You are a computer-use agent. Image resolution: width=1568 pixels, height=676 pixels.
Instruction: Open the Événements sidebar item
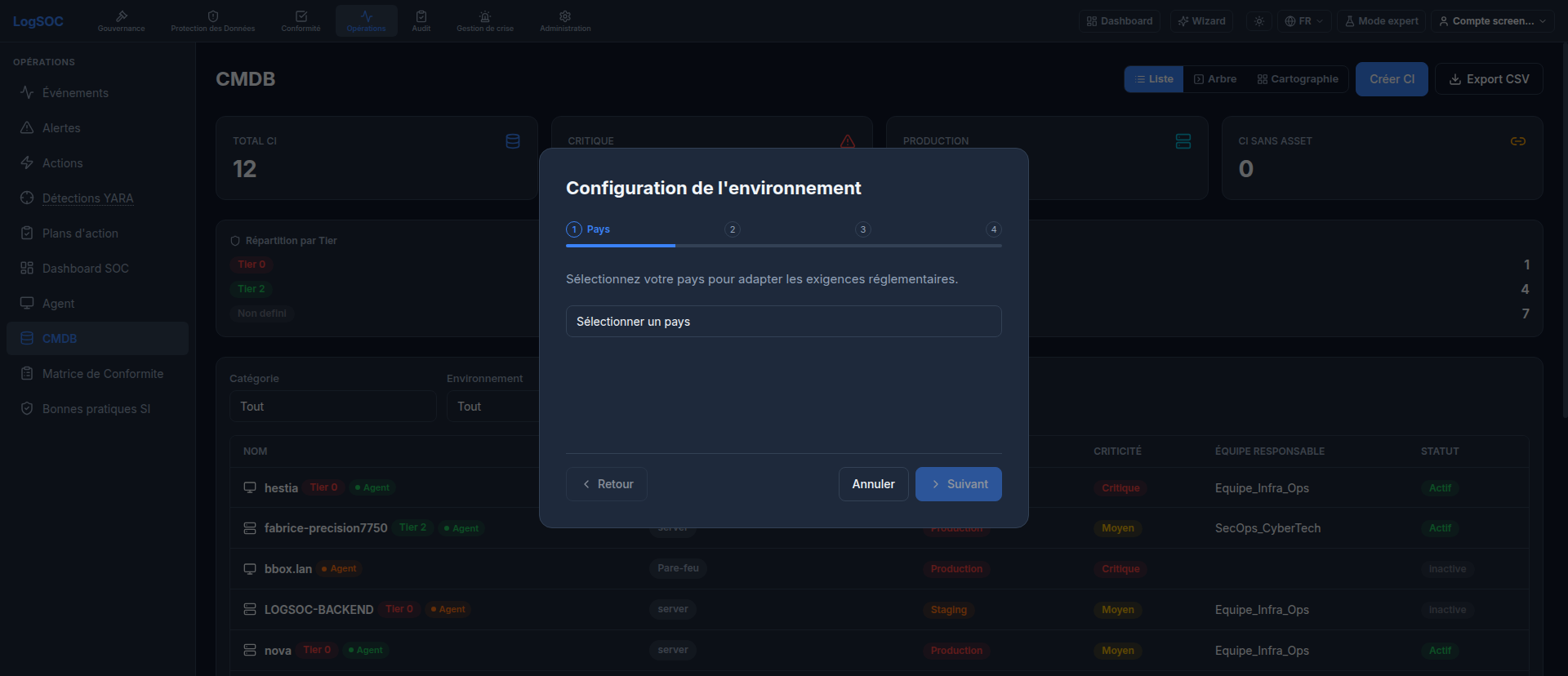click(75, 93)
